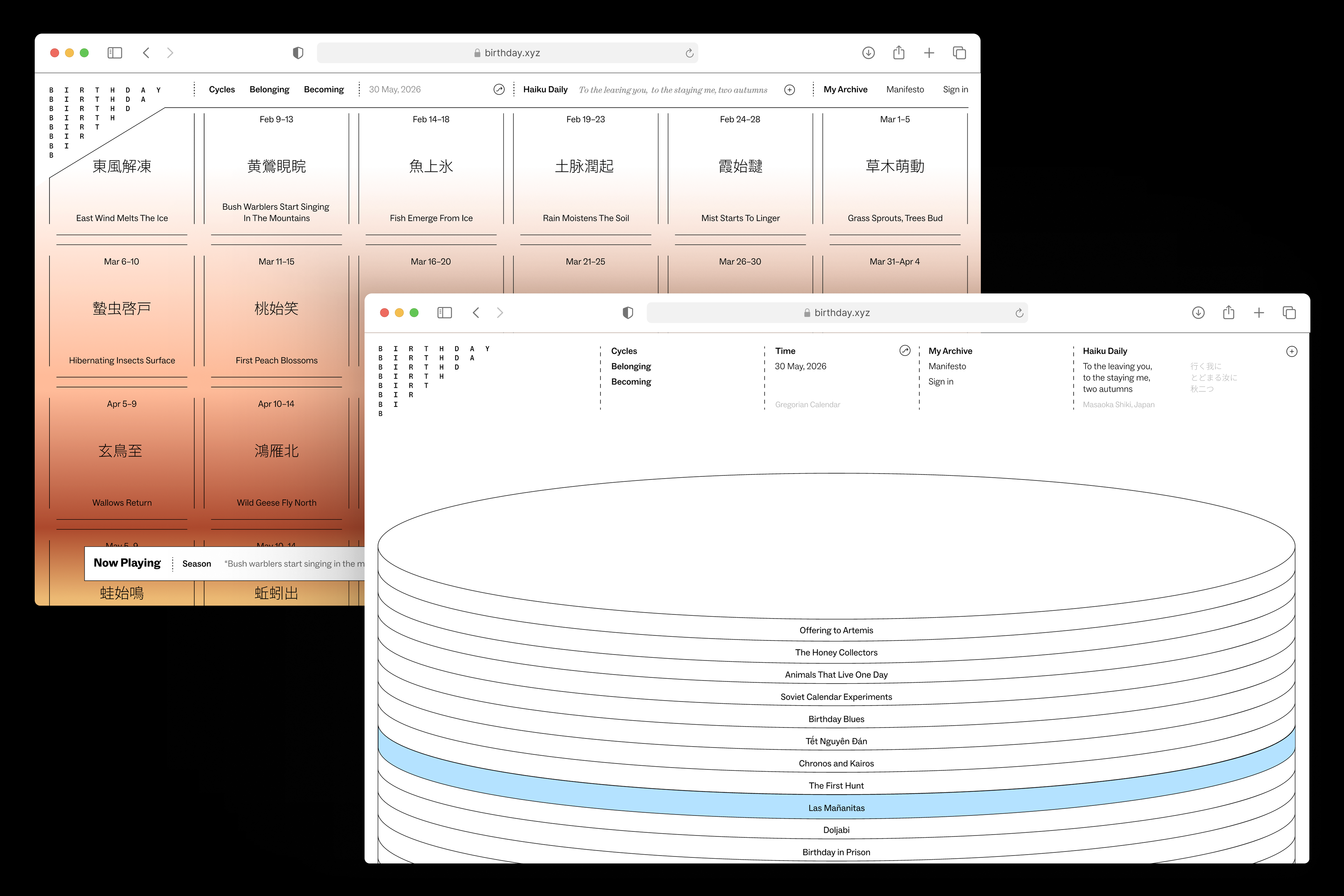Open downloads in front browser window

[x=1198, y=312]
